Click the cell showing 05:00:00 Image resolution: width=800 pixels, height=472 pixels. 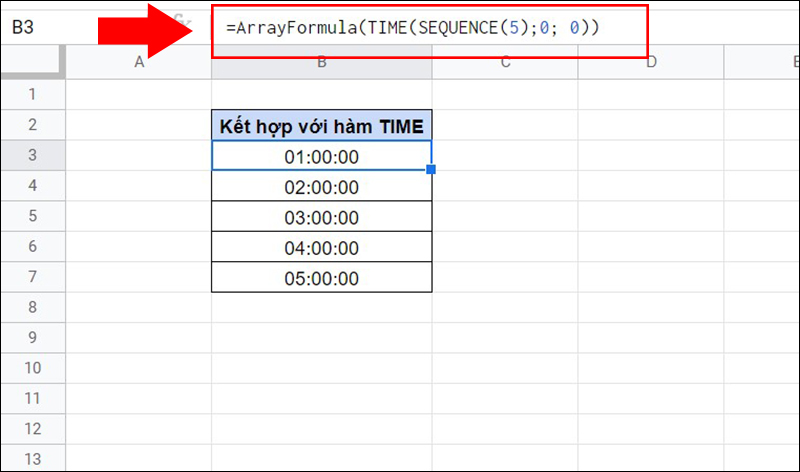321,277
